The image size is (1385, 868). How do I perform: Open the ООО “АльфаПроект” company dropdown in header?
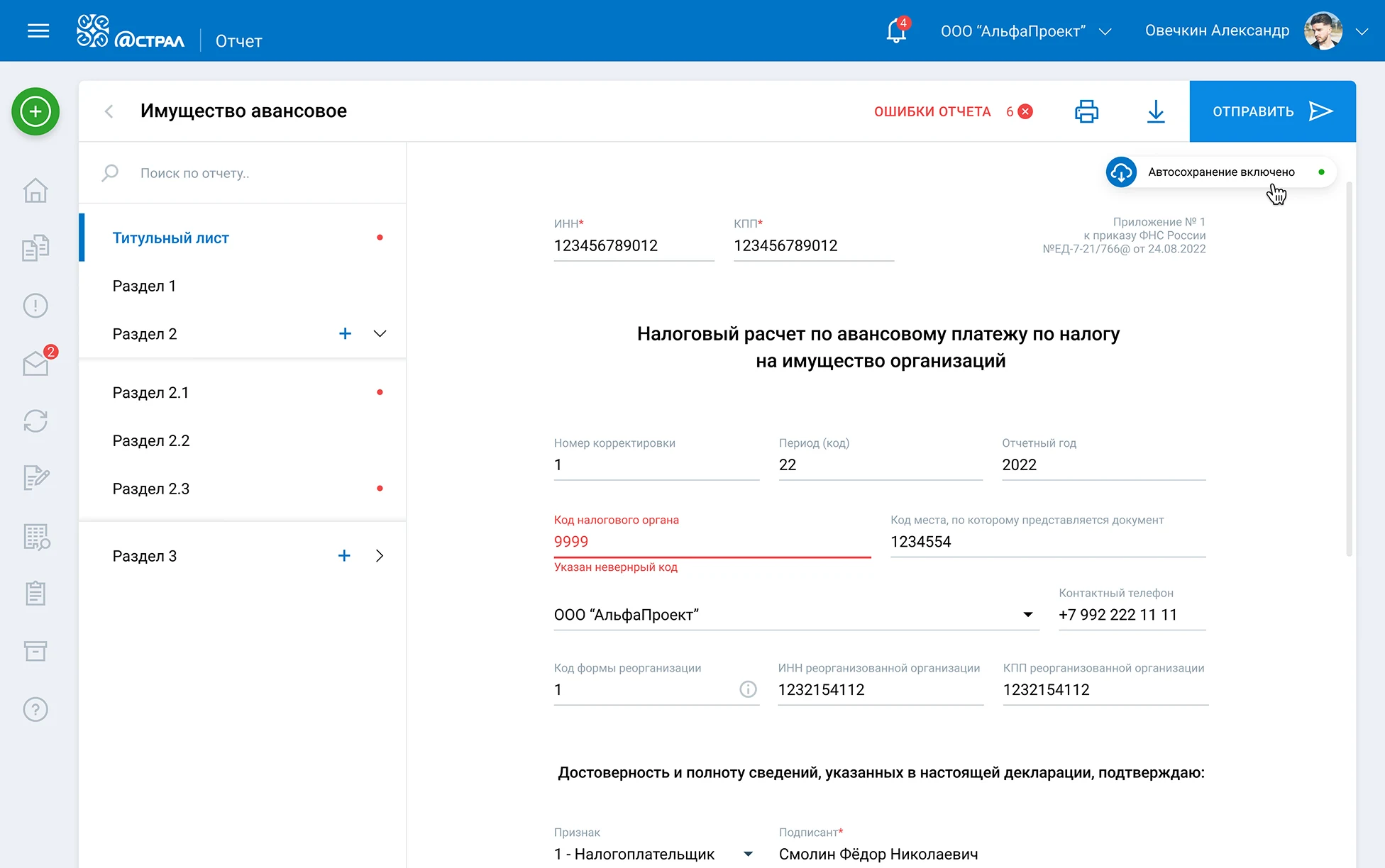(1026, 31)
